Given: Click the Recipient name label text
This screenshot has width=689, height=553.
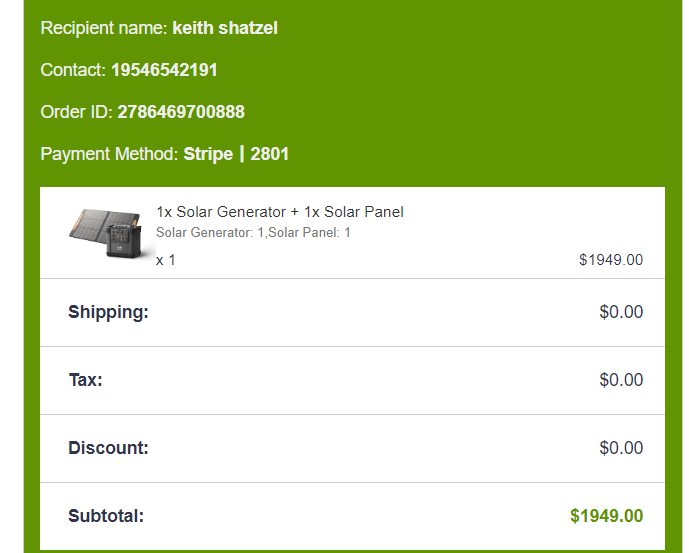Looking at the screenshot, I should 103,28.
